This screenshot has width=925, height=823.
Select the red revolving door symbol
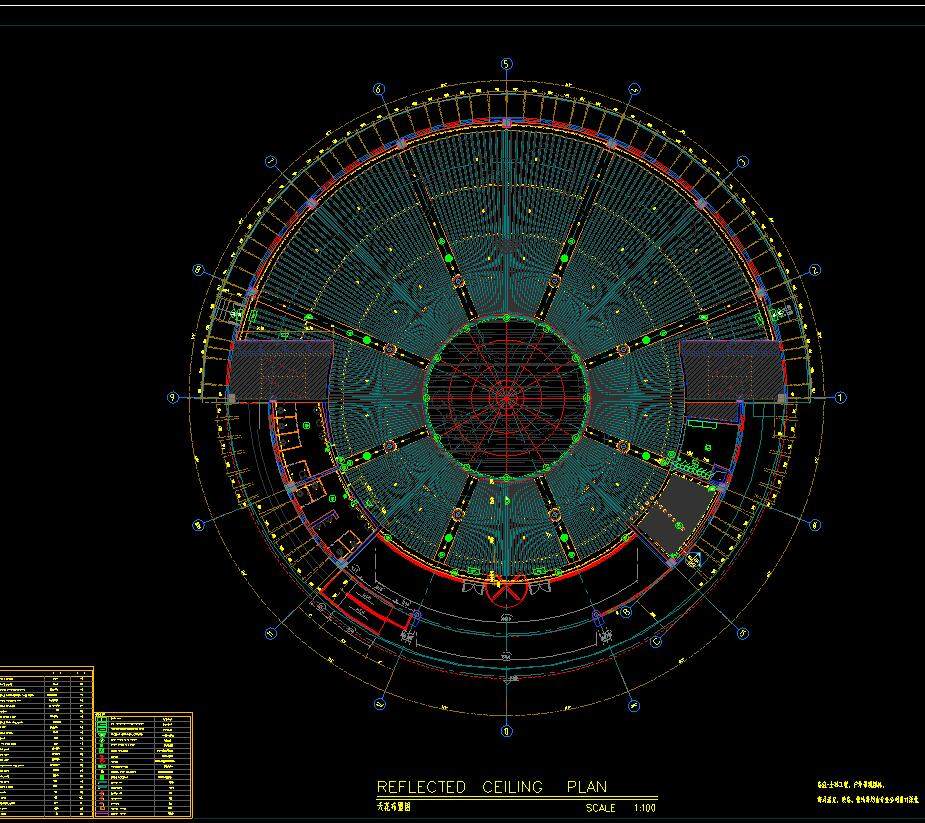(x=507, y=590)
